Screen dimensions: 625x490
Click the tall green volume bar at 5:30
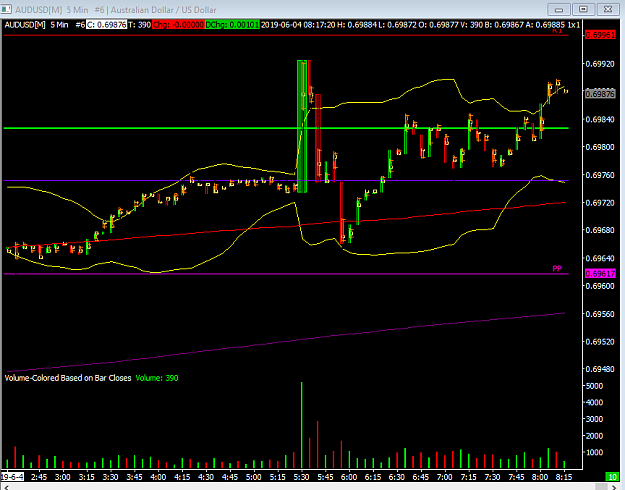302,425
